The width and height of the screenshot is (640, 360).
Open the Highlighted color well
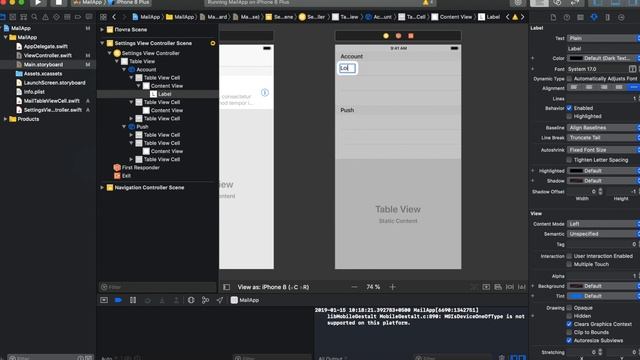[x=576, y=171]
